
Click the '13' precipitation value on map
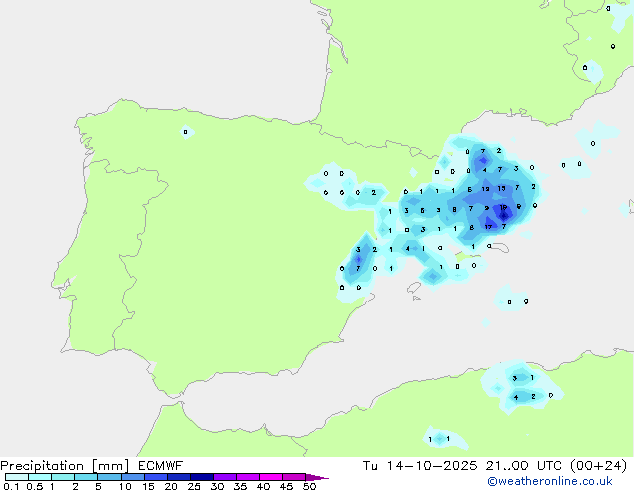(501, 188)
